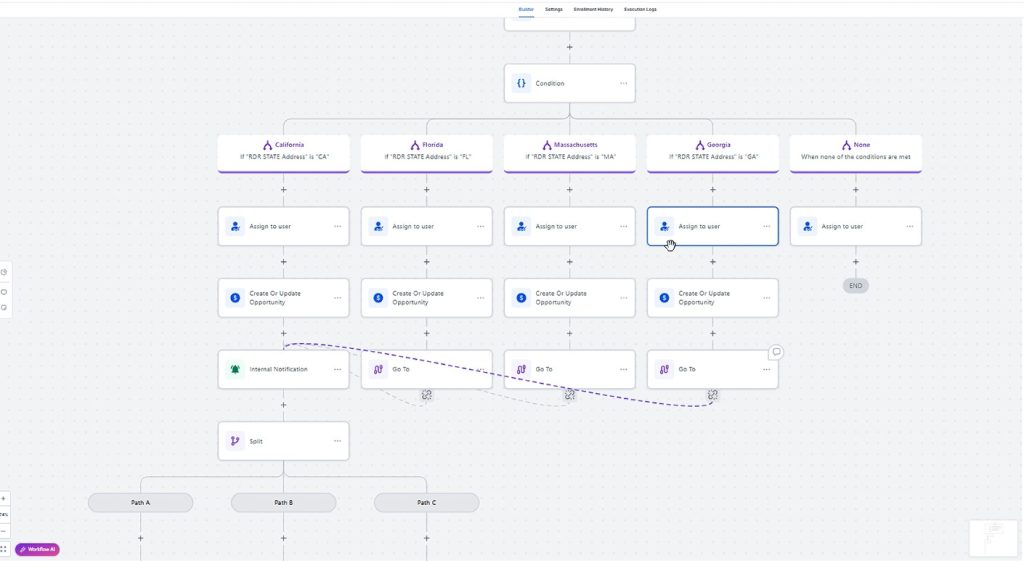The image size is (1024, 561).
Task: Click the Internal Notification bell icon
Action: [235, 369]
